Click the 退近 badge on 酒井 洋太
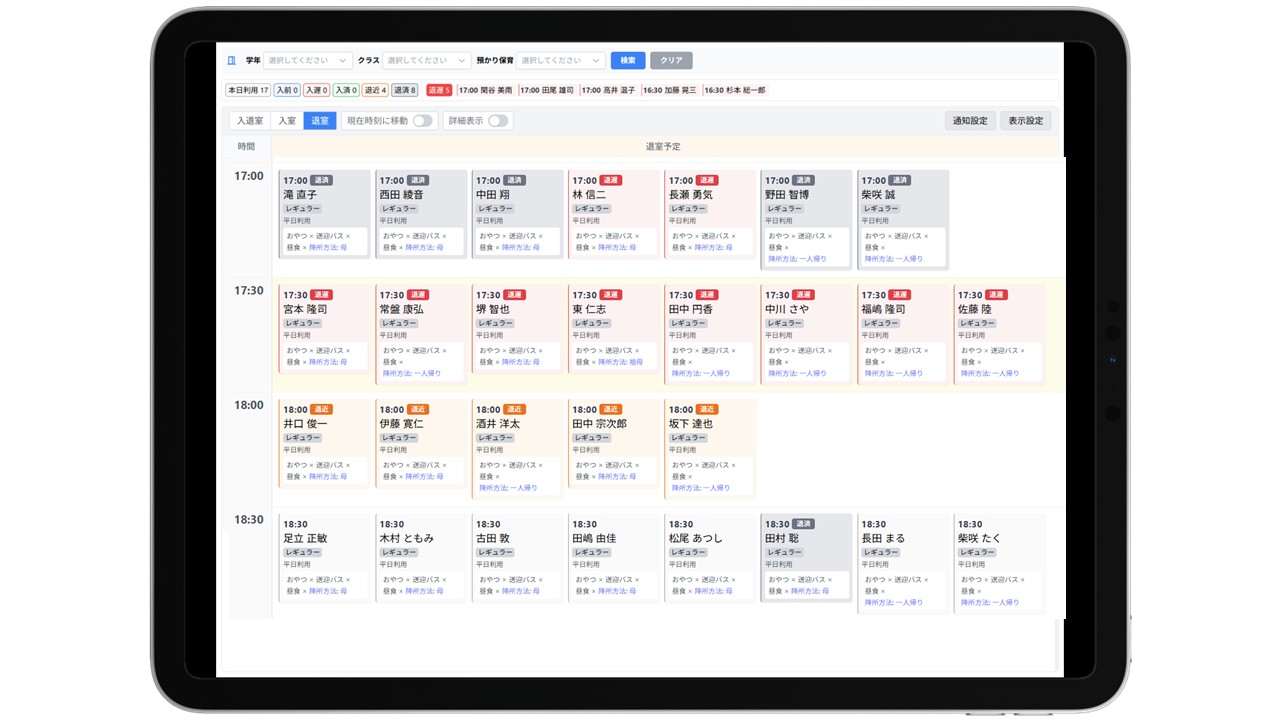 click(x=514, y=409)
